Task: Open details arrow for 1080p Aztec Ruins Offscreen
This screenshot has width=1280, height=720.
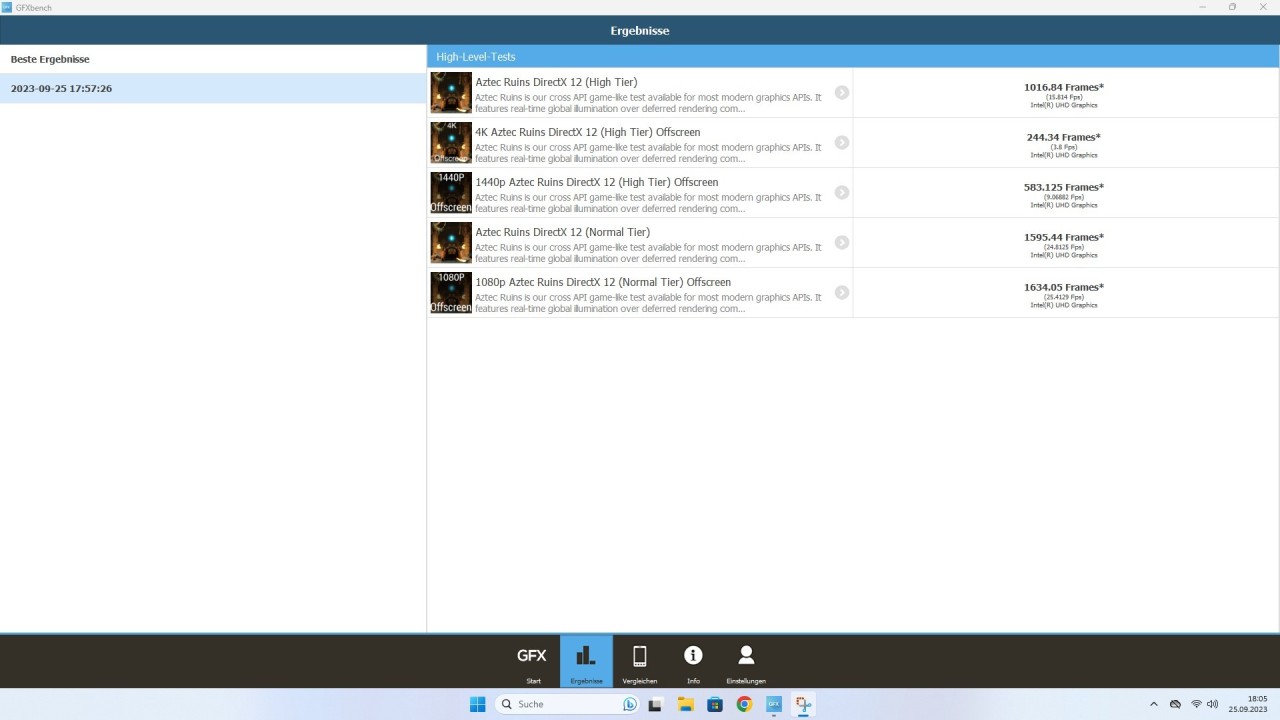Action: [x=842, y=292]
